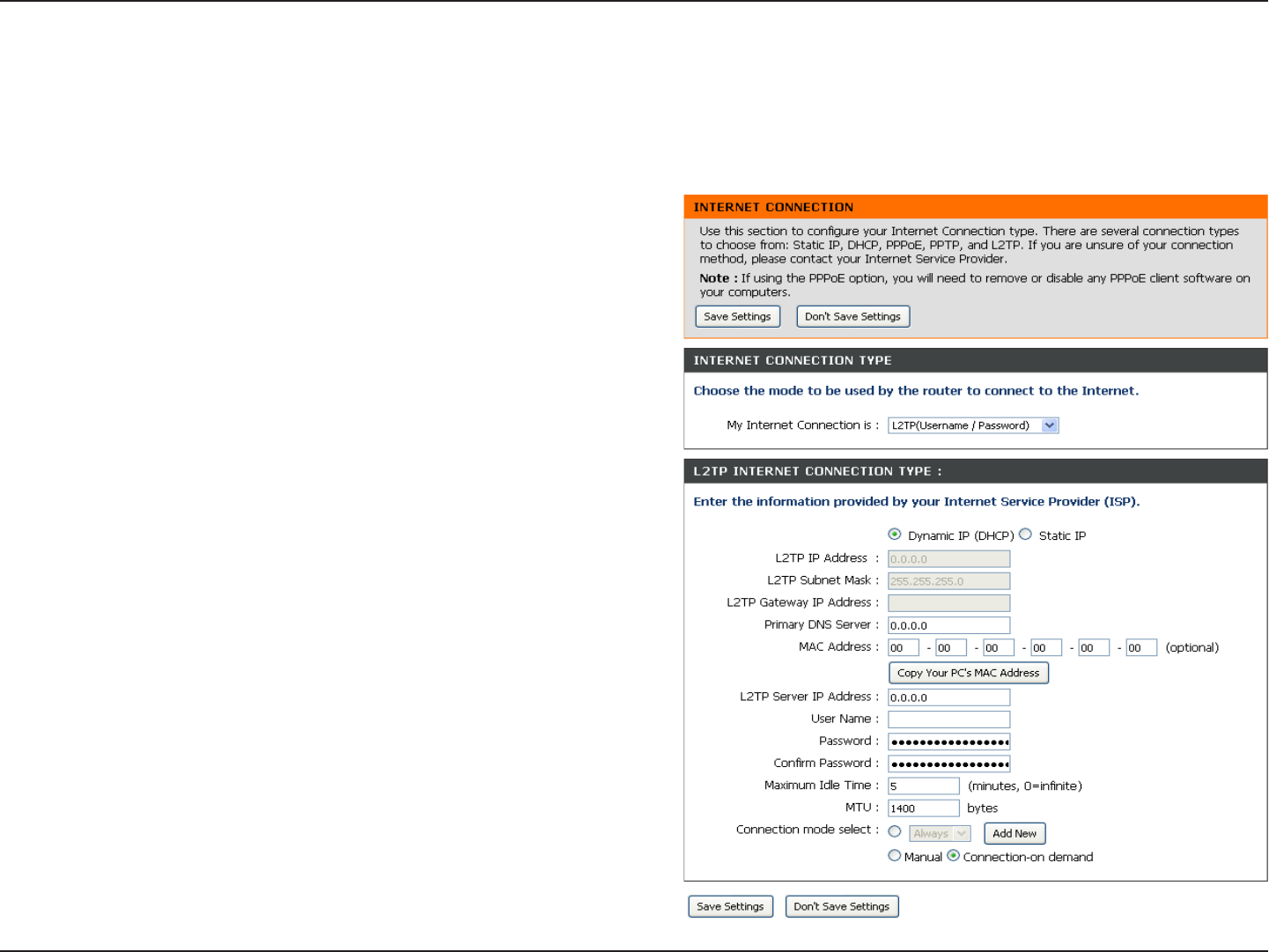Click the "(minutes, 0=infinite)" hint text
The image size is (1269, 952).
[1025, 786]
